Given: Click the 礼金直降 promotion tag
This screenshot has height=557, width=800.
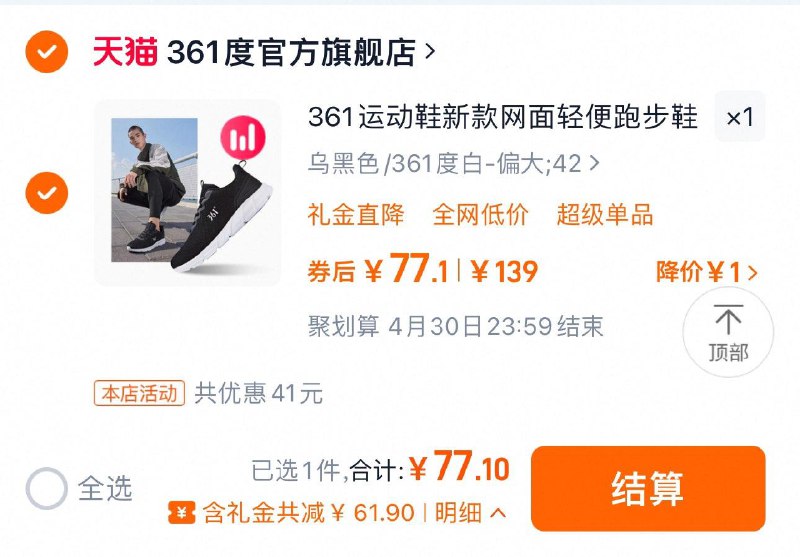Looking at the screenshot, I should click(356, 214).
